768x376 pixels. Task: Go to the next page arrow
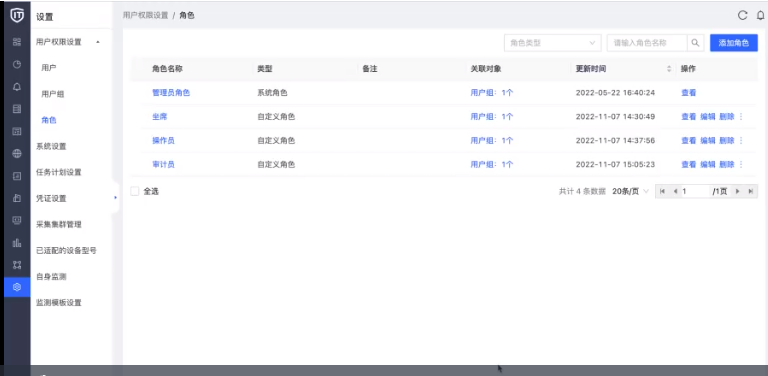(x=737, y=191)
